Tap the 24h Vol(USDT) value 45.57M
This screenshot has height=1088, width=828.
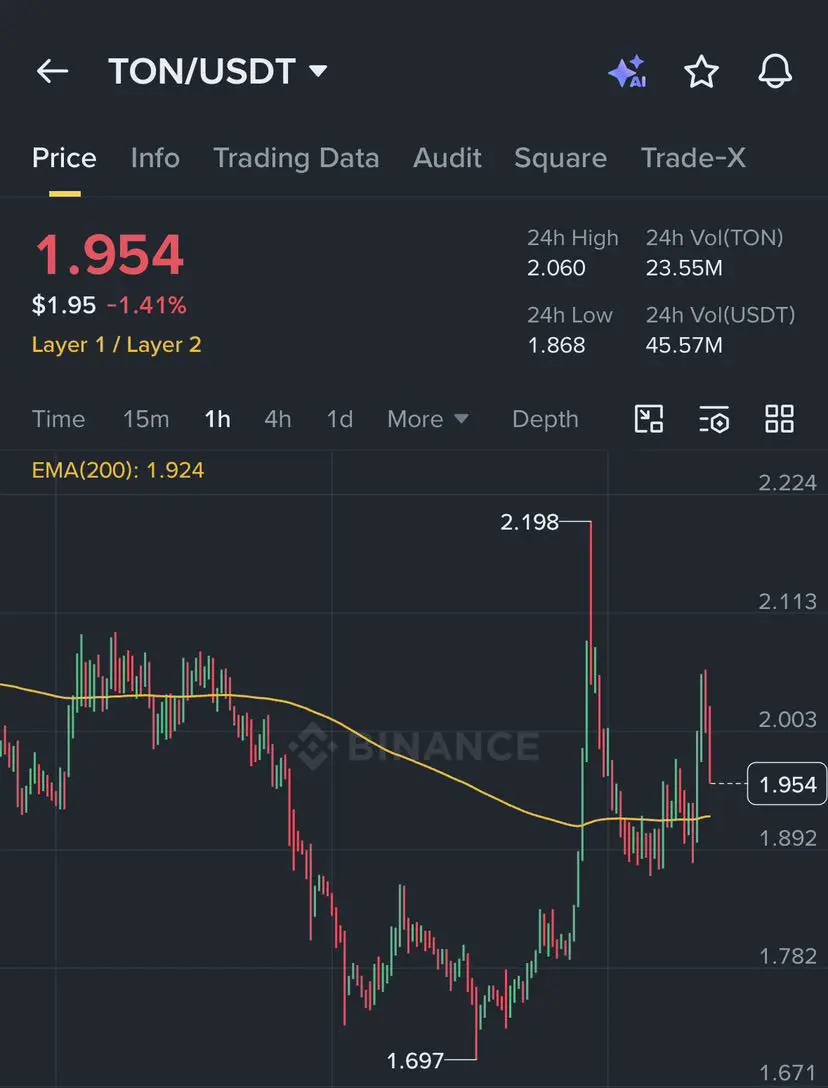click(x=684, y=345)
